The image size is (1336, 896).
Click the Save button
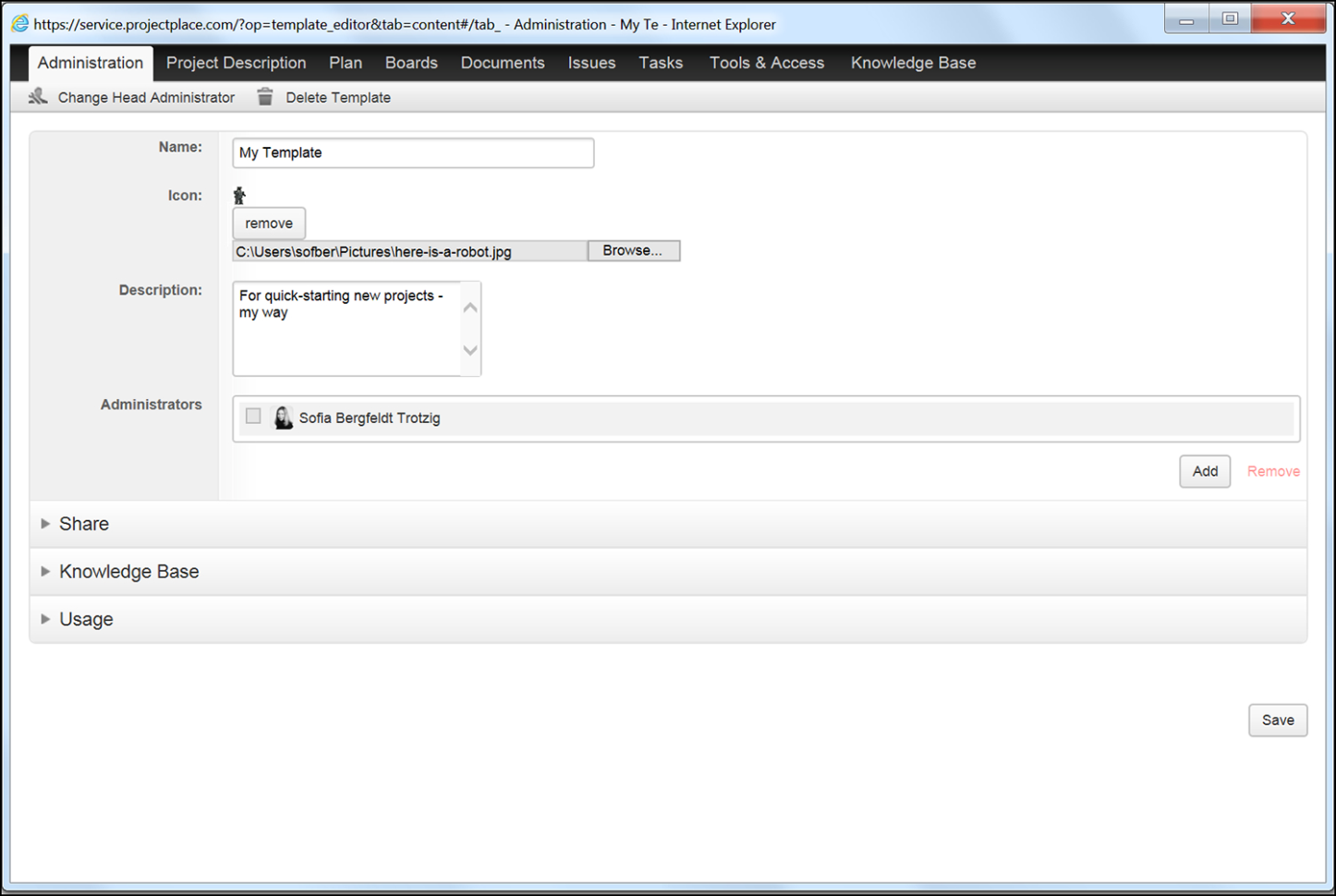click(1278, 720)
